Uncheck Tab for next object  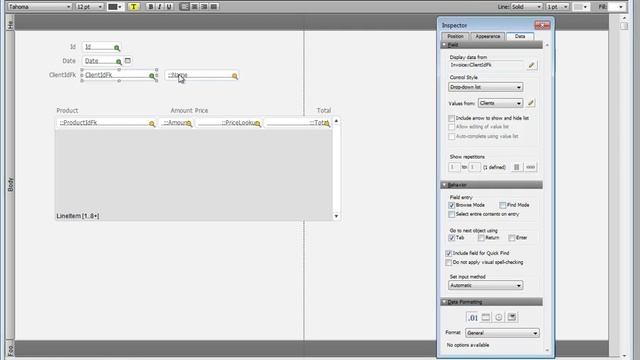pyautogui.click(x=451, y=238)
